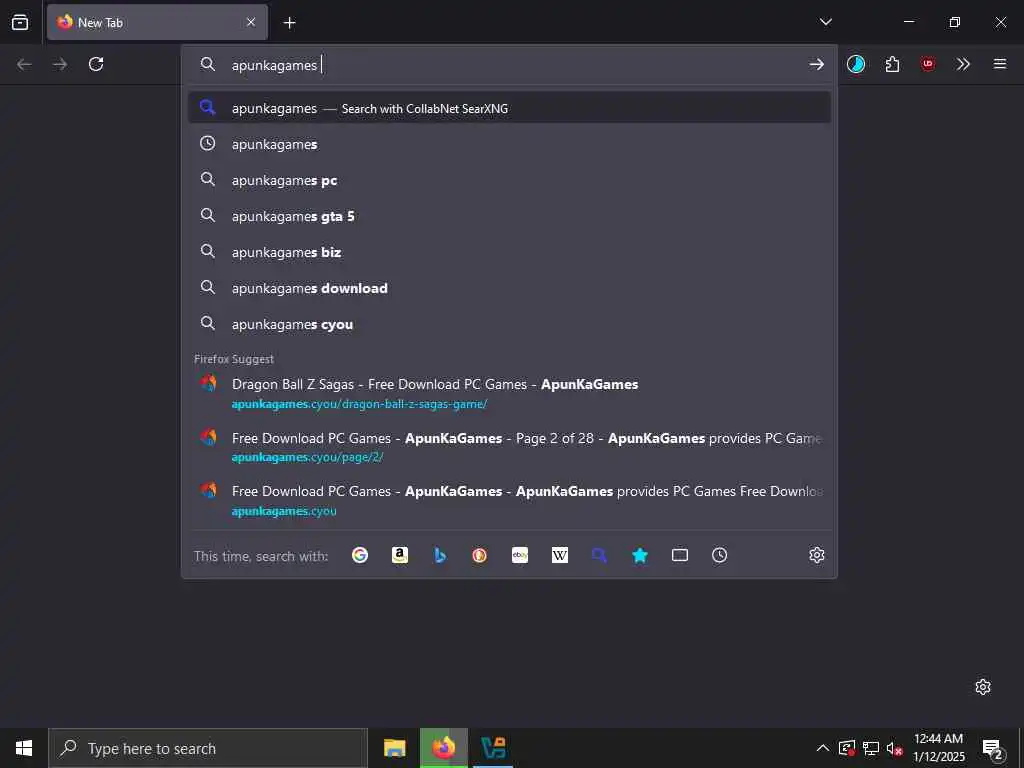This screenshot has width=1024, height=768.
Task: Show more tools overflow chevrons
Action: click(x=963, y=64)
